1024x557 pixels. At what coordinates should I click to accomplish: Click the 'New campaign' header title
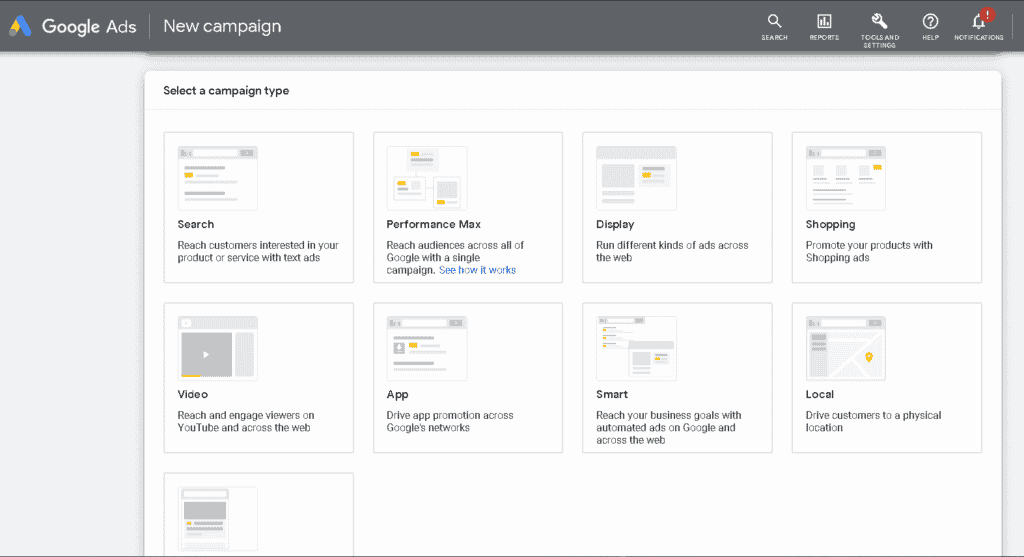pyautogui.click(x=222, y=26)
